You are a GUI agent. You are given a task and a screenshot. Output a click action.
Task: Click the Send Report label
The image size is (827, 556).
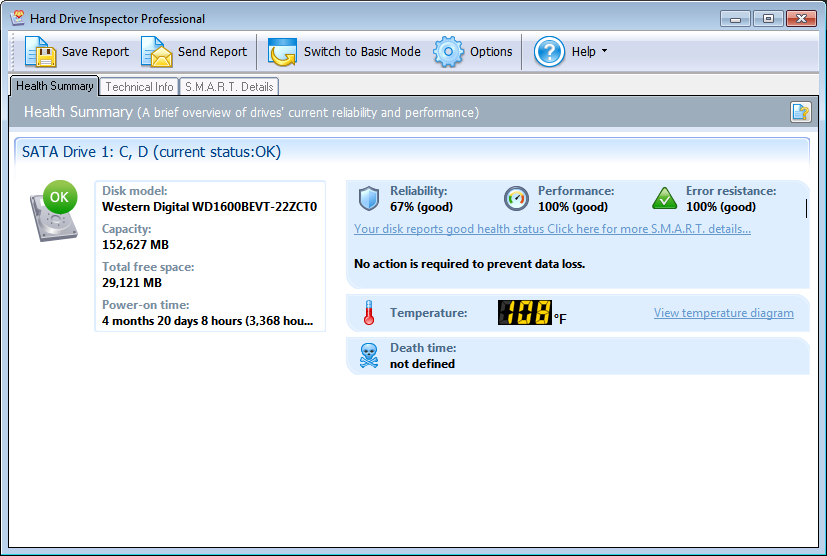[212, 52]
